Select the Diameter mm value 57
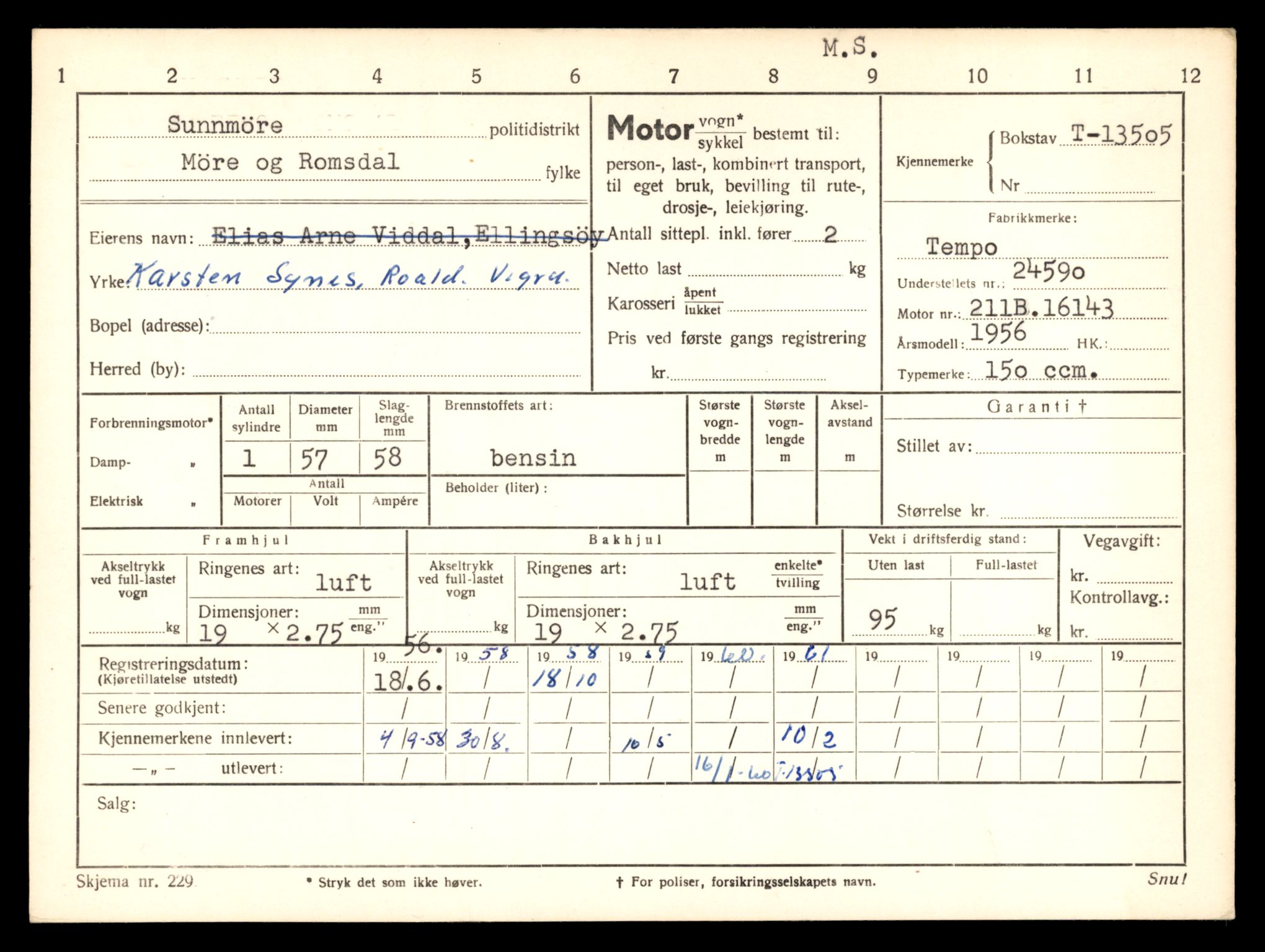The width and height of the screenshot is (1265, 952). click(x=314, y=459)
